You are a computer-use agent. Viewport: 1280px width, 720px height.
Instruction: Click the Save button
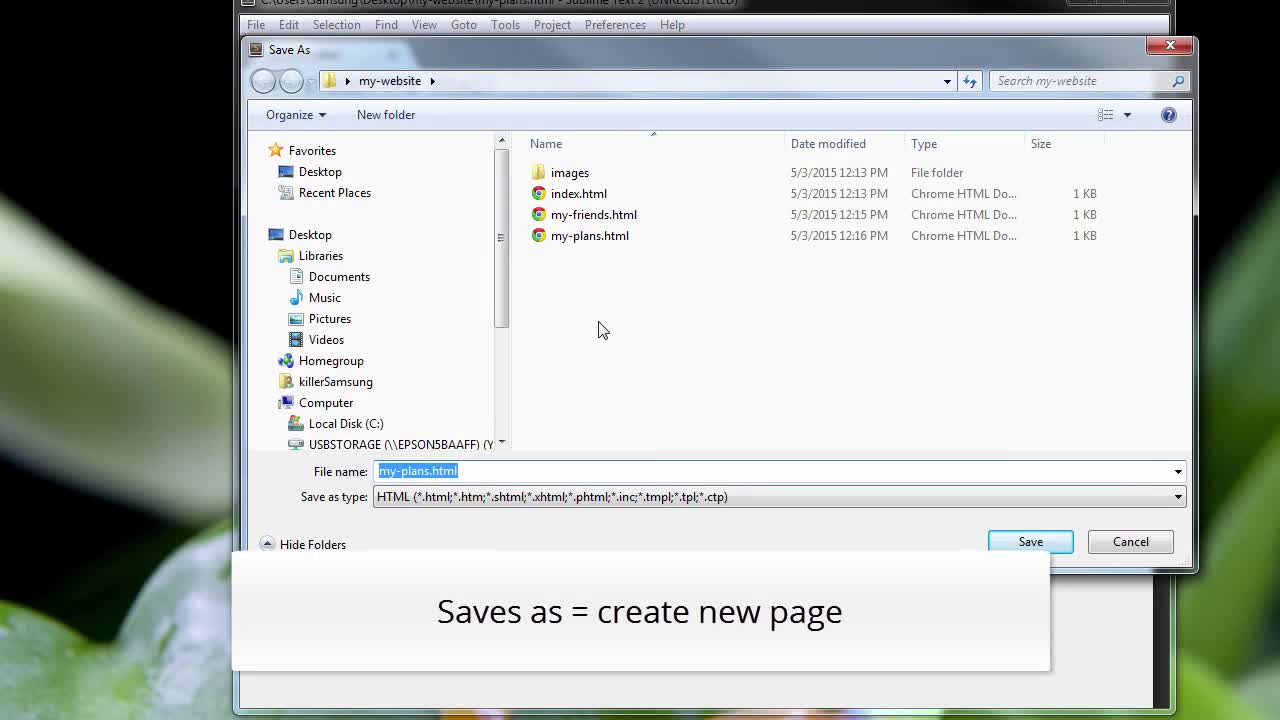pos(1031,542)
